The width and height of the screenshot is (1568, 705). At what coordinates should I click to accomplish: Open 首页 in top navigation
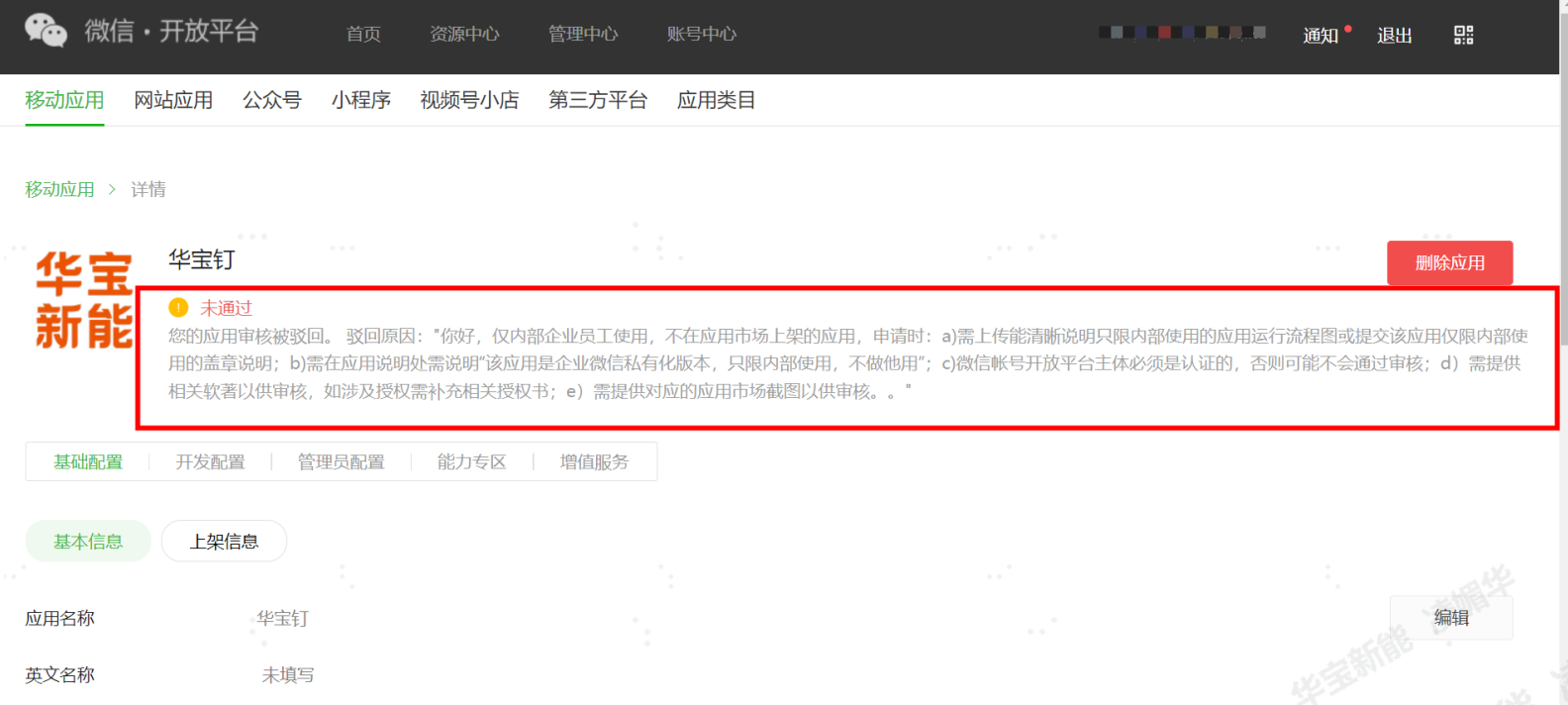[363, 35]
